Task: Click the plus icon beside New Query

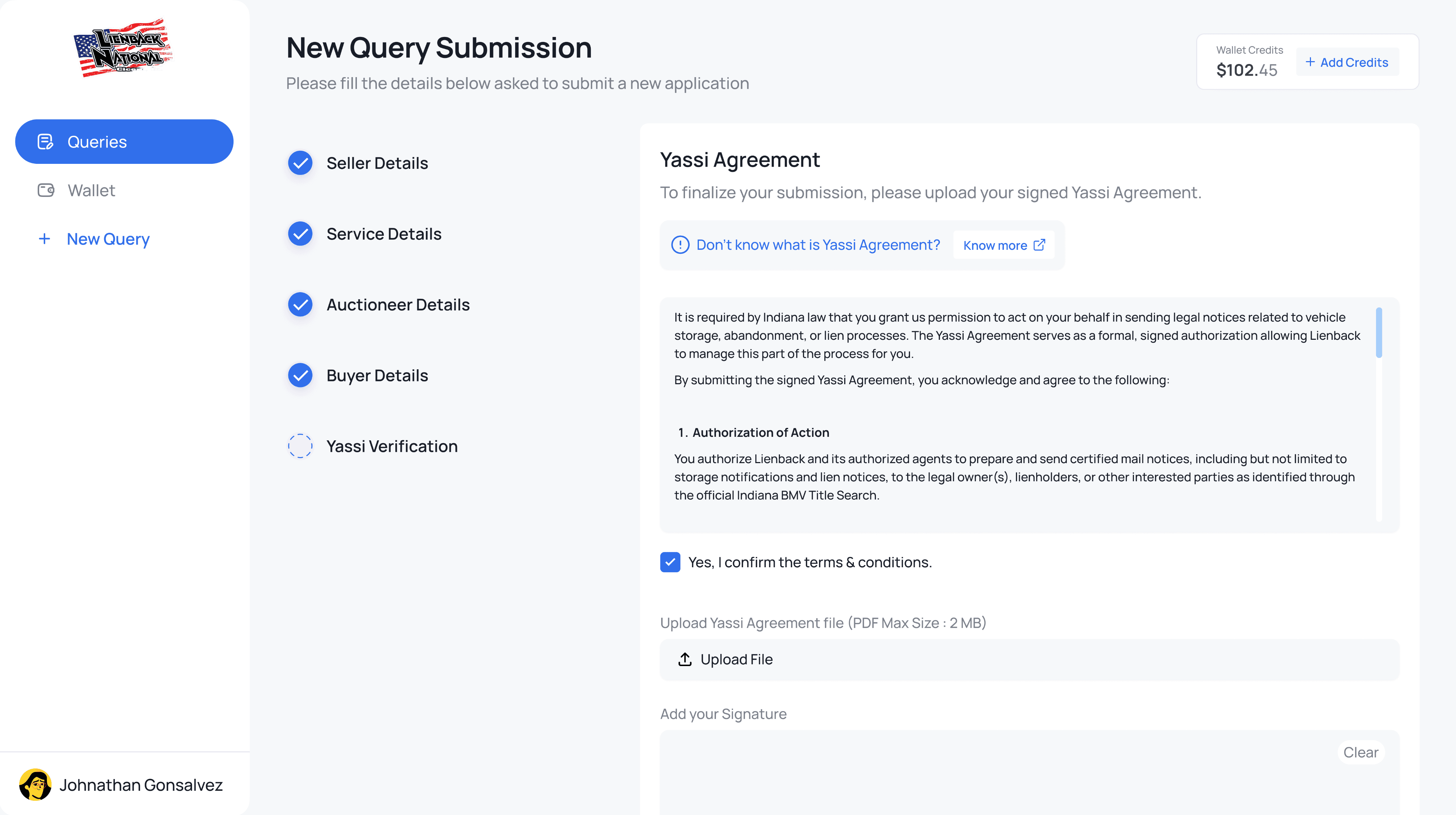Action: (44, 239)
